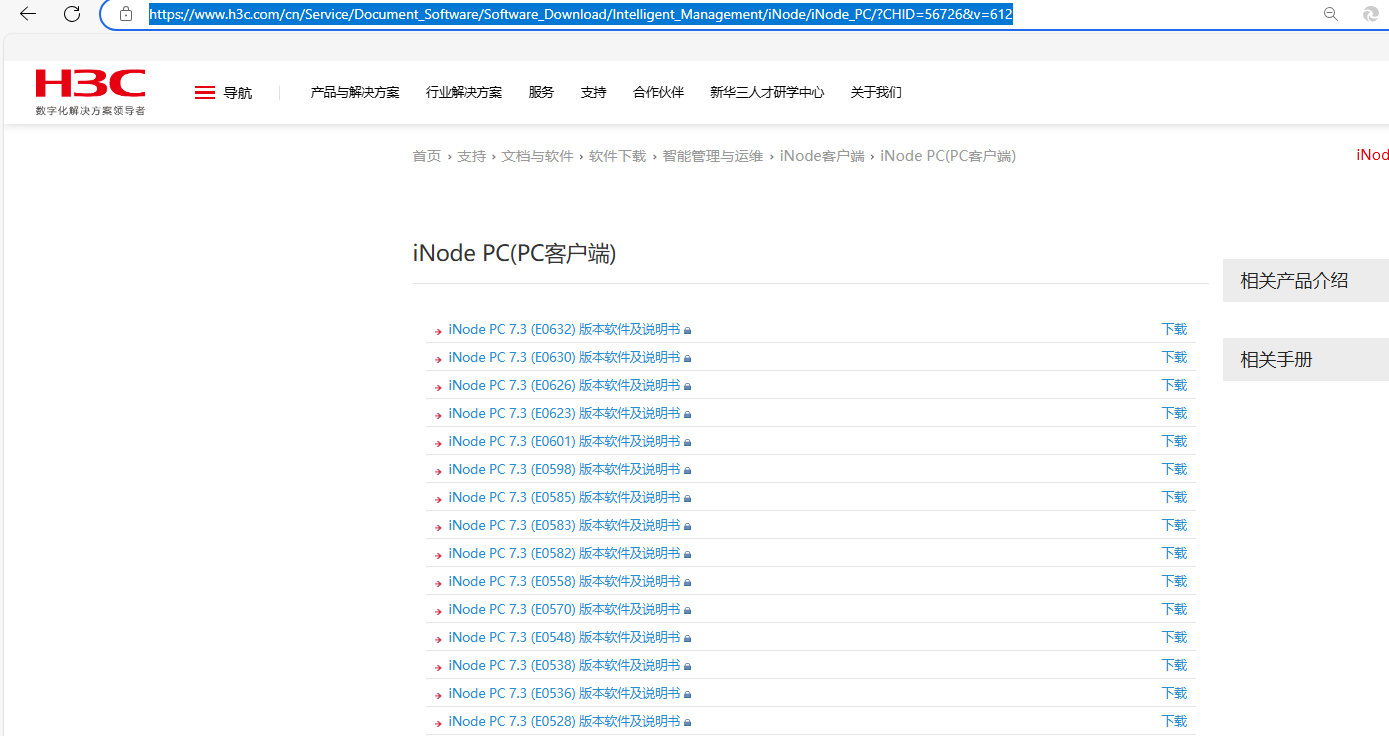
Task: Open iNode PC 7.3 (E0583) 版本软件及说明书
Action: tap(564, 525)
